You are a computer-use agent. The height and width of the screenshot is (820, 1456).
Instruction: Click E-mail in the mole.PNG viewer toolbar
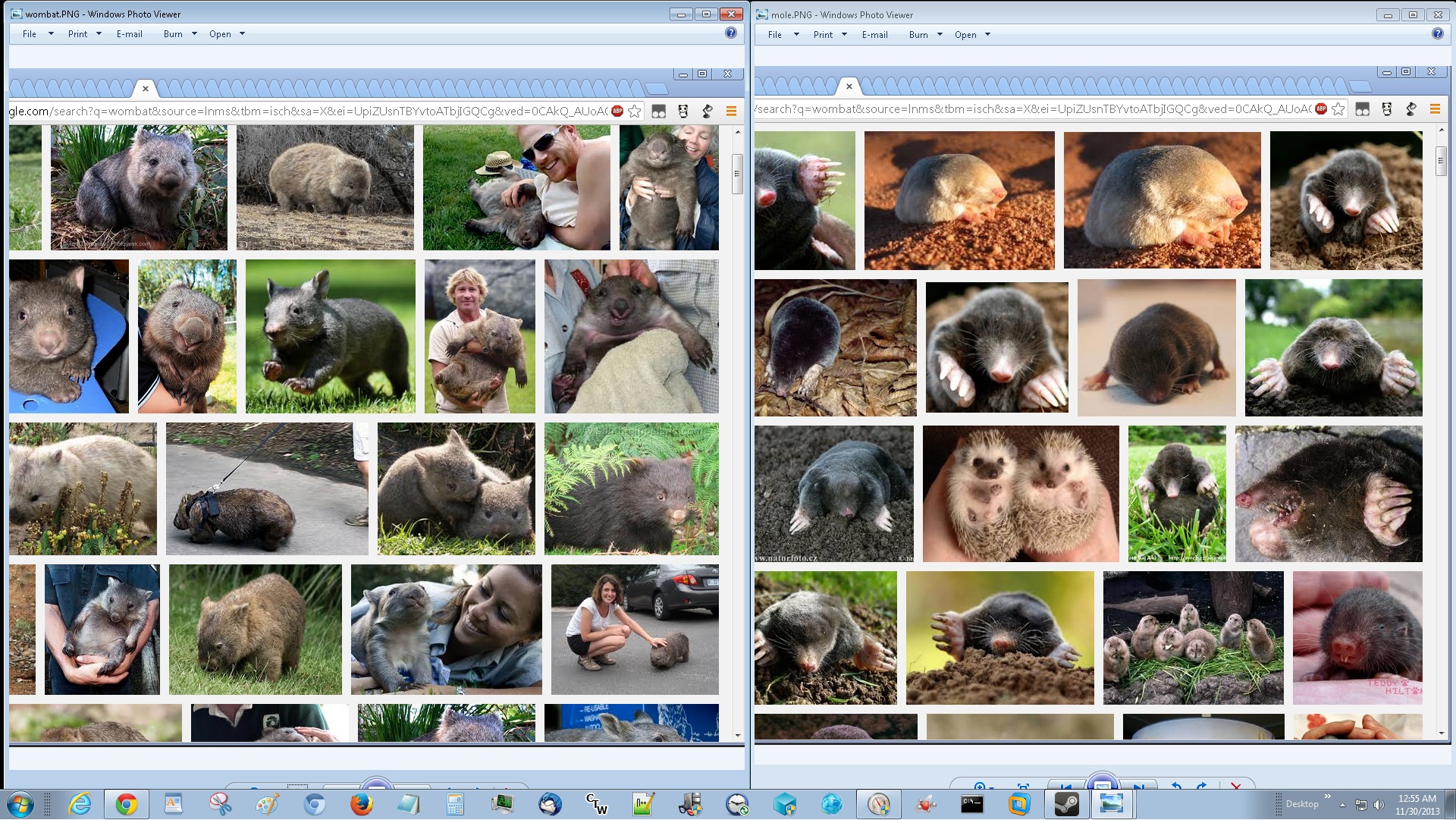point(874,35)
